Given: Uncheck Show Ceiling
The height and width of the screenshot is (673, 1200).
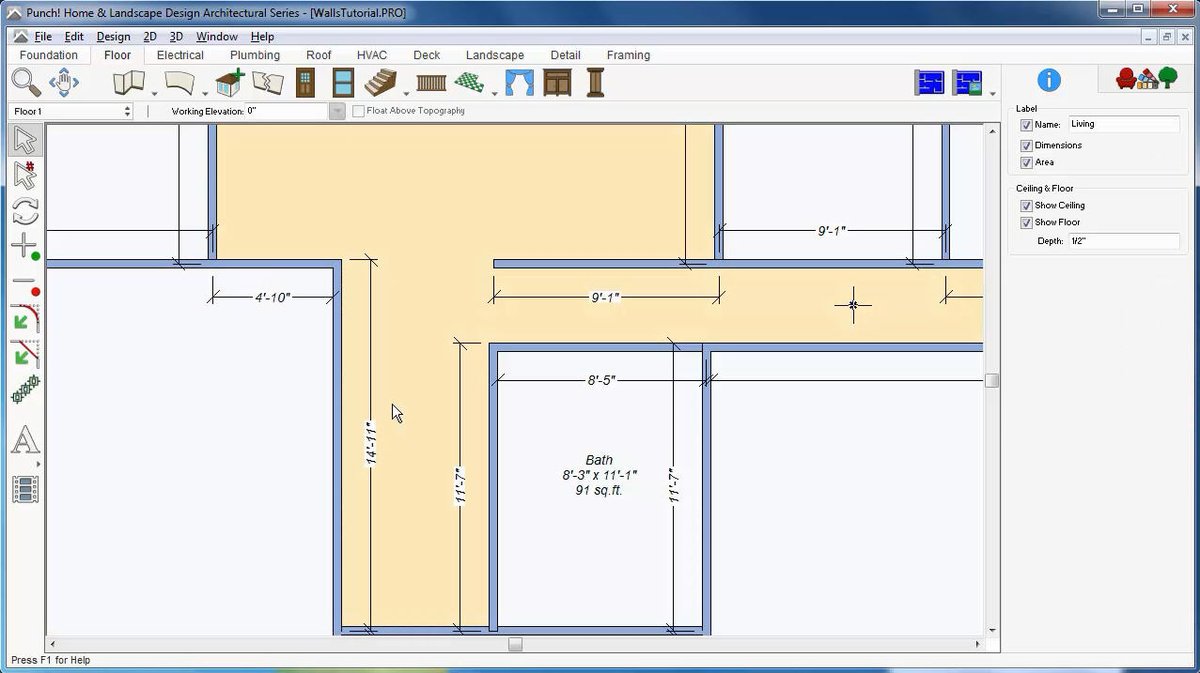Looking at the screenshot, I should tap(1026, 206).
